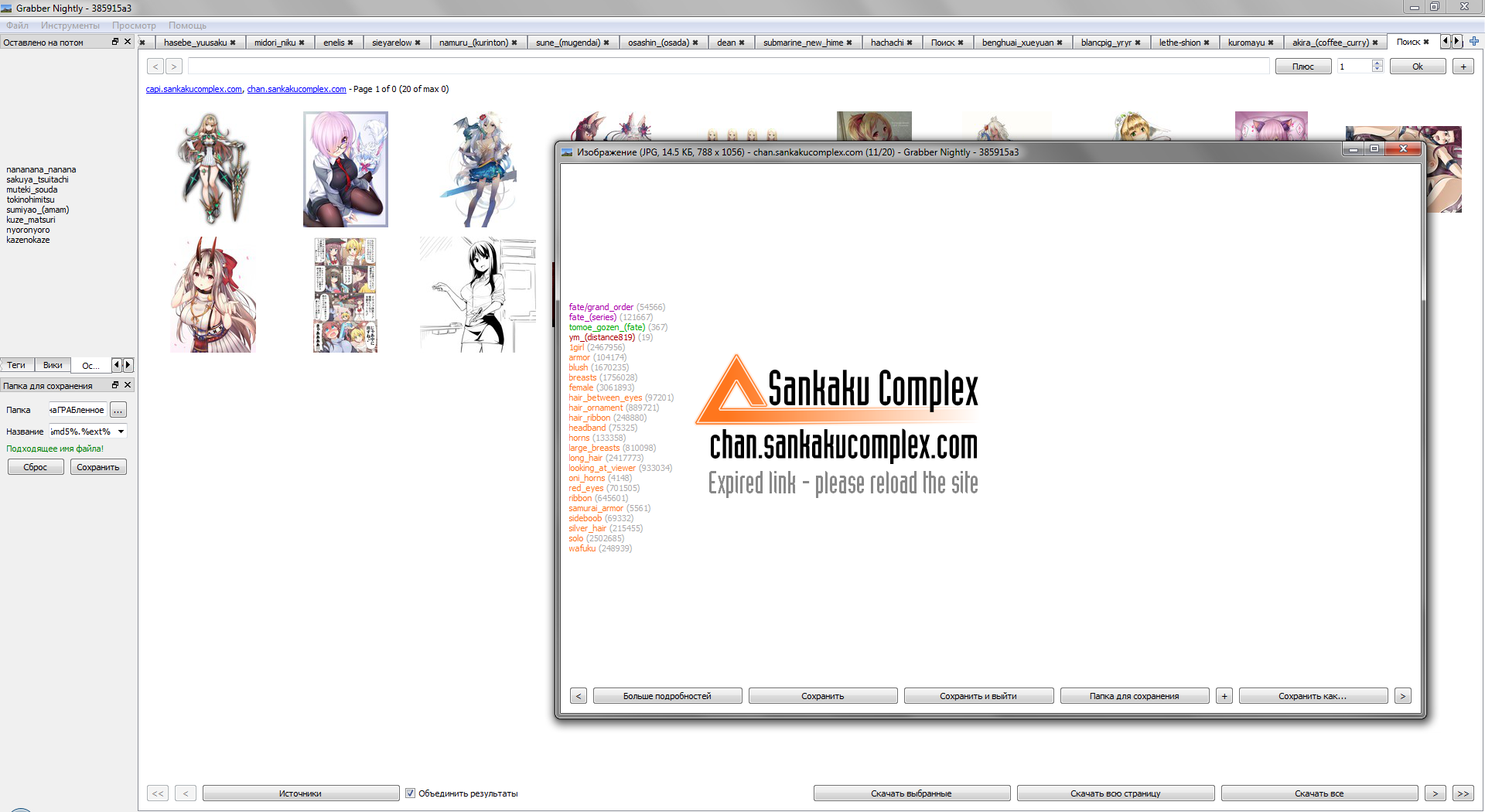Image resolution: width=1485 pixels, height=812 pixels.
Task: Go to the next image in the image window
Action: [1403, 696]
